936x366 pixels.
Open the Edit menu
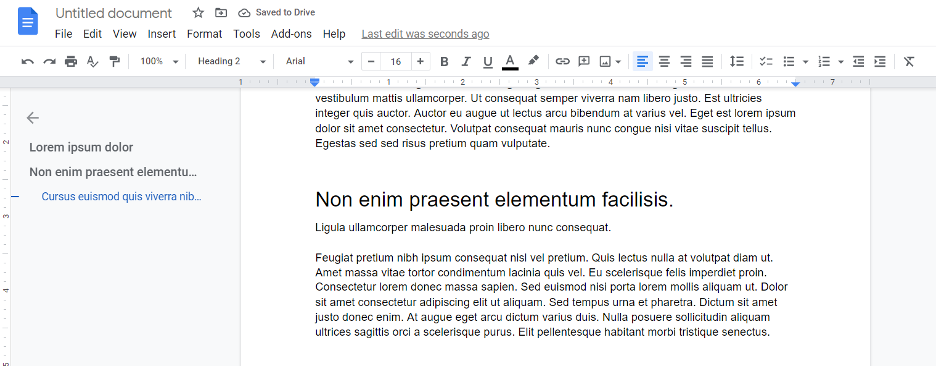point(93,34)
